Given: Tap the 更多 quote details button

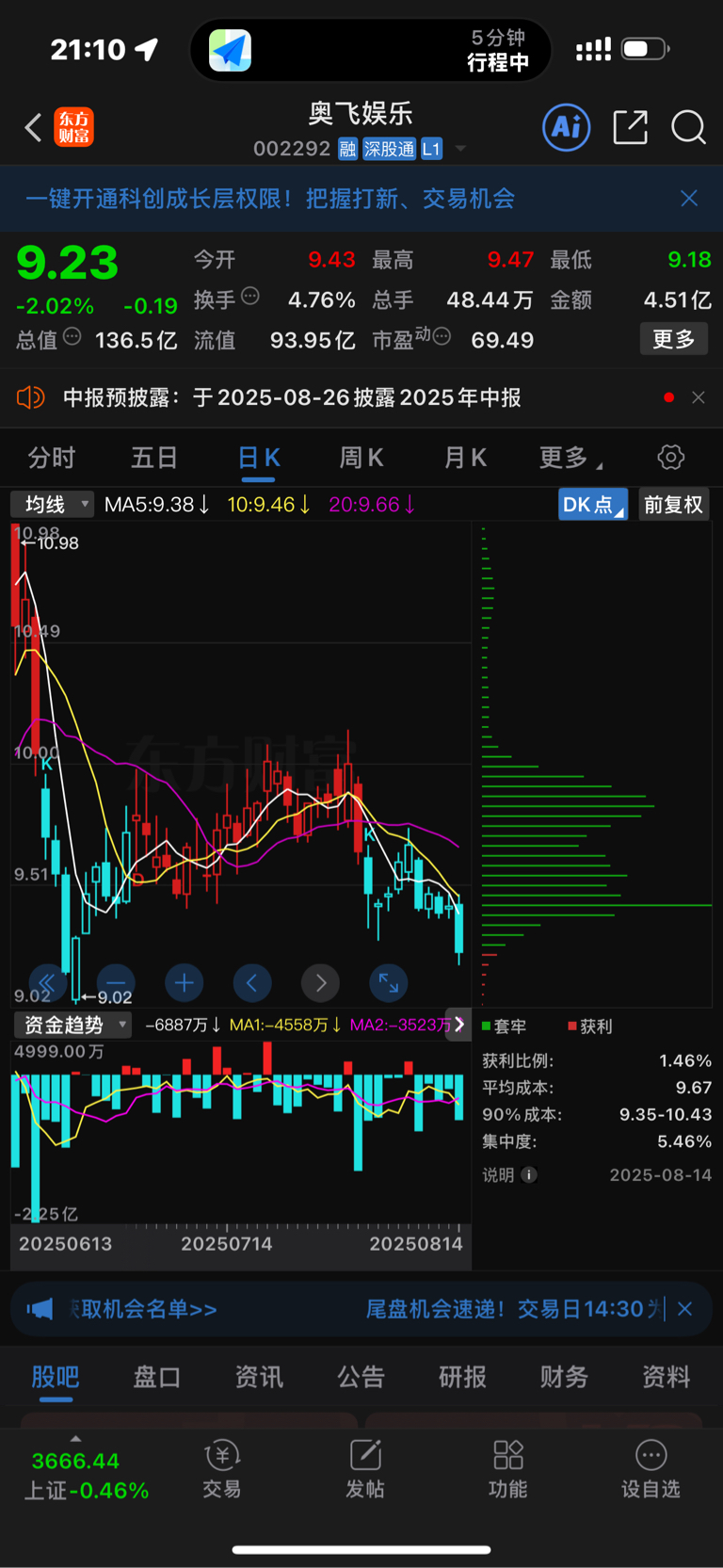Looking at the screenshot, I should 674,339.
